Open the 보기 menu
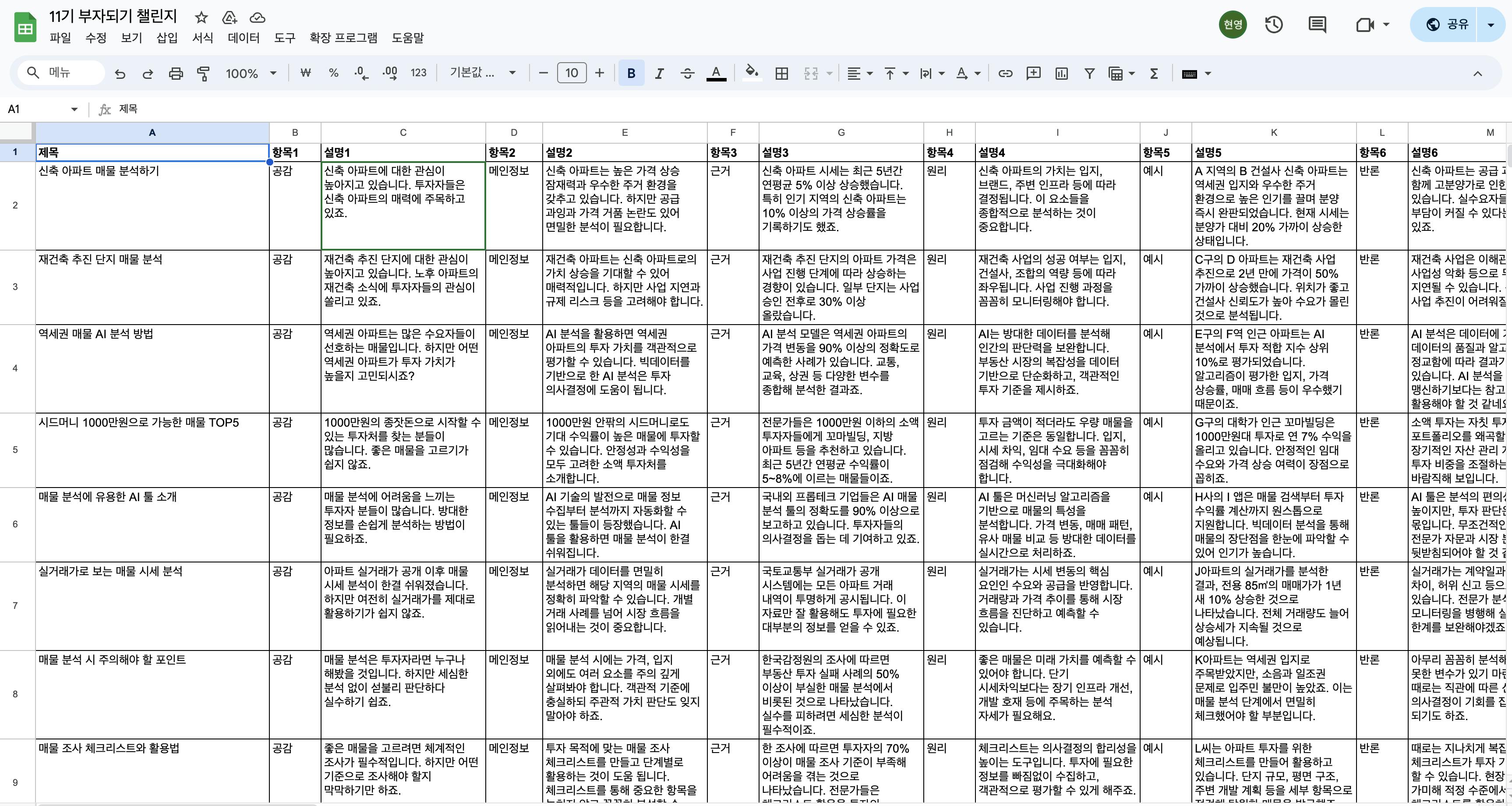 click(x=131, y=38)
